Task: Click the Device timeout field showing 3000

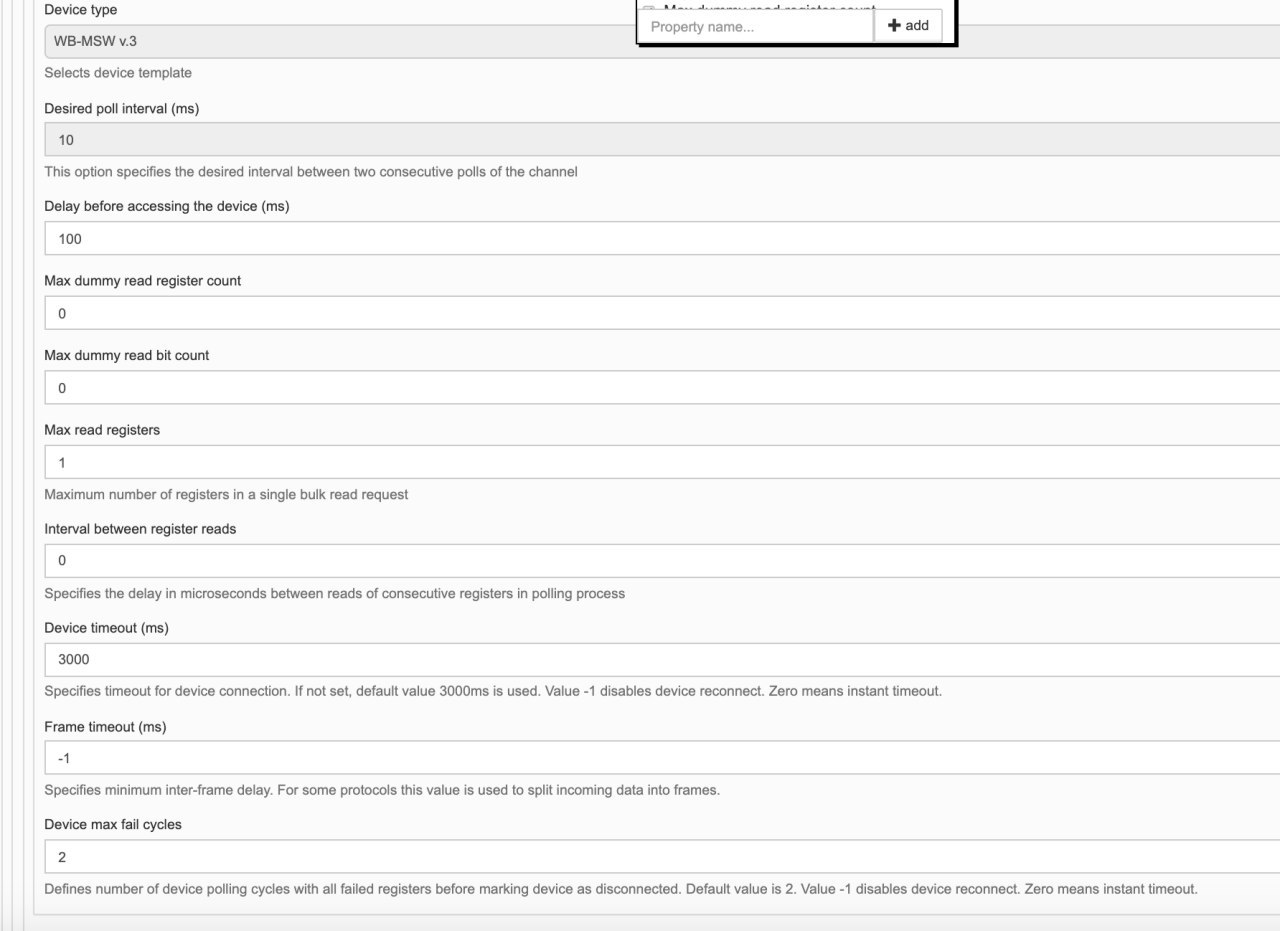Action: pos(662,660)
